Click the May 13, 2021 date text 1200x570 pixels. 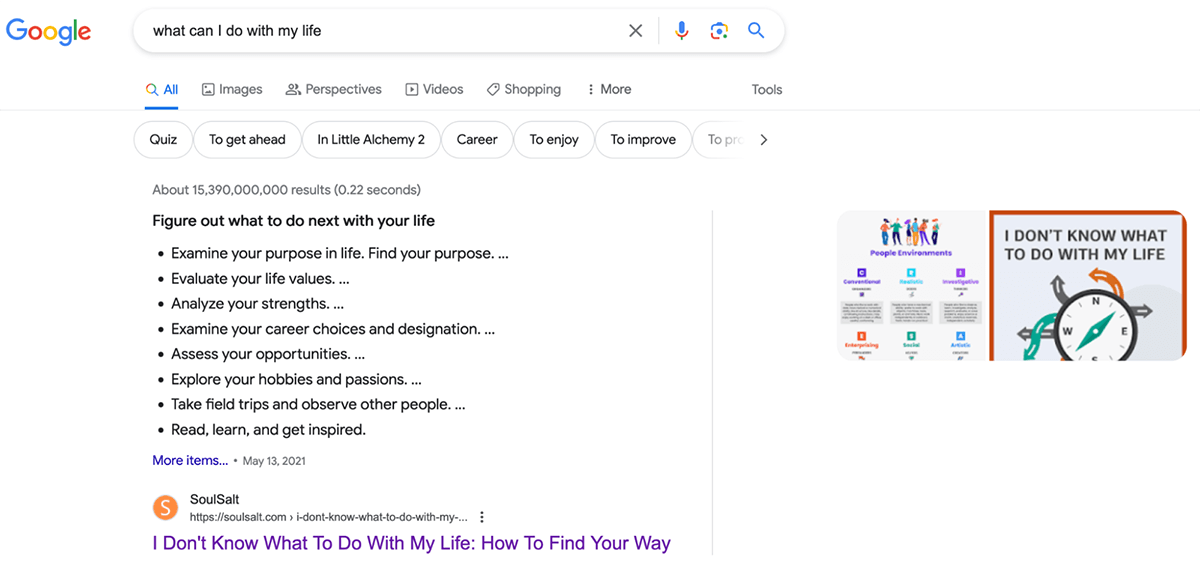(x=274, y=461)
